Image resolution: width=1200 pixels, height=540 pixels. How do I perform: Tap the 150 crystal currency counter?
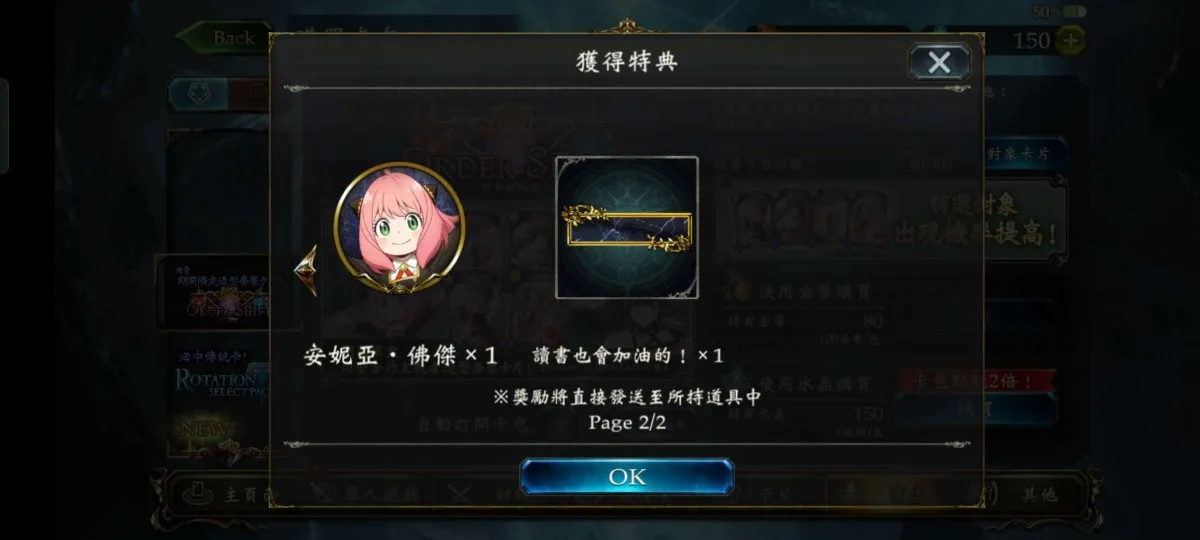click(1031, 40)
